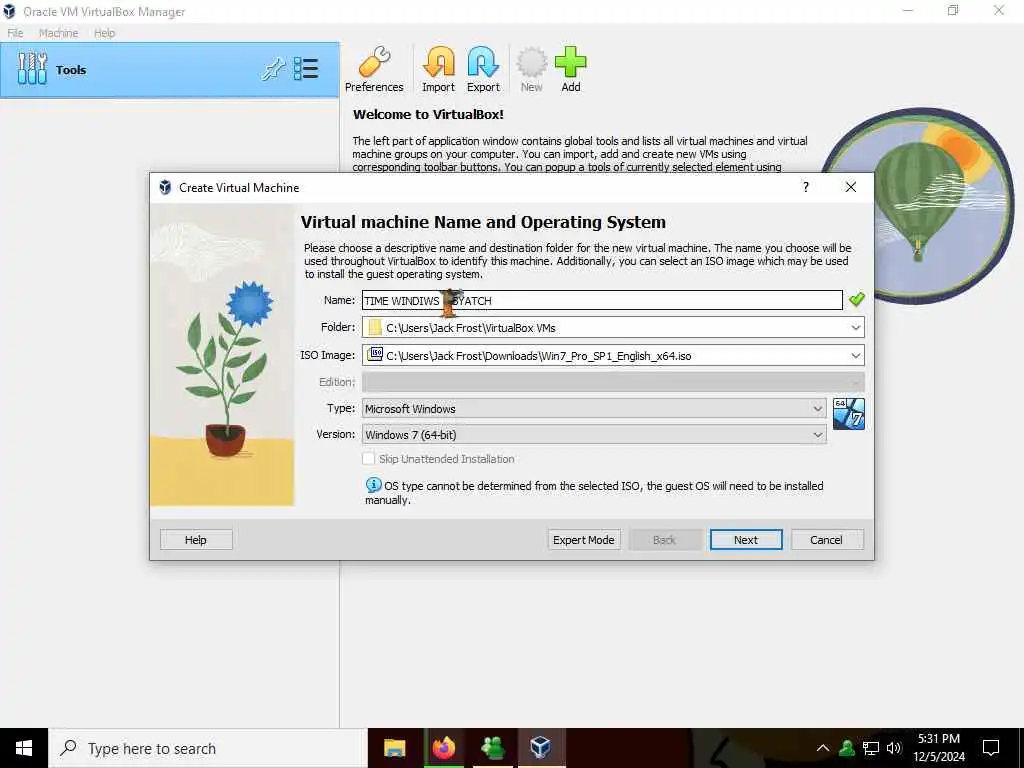The width and height of the screenshot is (1024, 768).
Task: Open the Help menu in the menu bar
Action: [x=104, y=33]
